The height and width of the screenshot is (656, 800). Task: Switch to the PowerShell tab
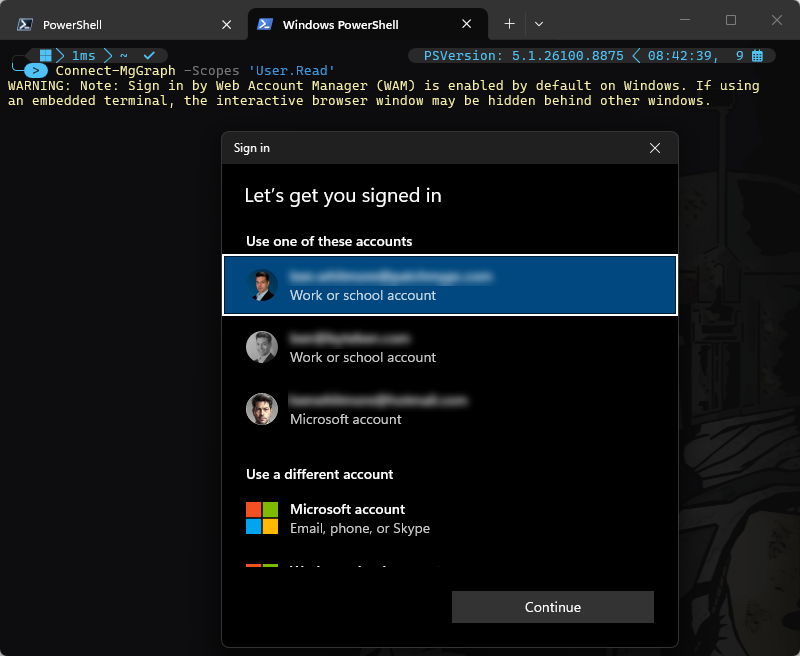click(x=123, y=24)
